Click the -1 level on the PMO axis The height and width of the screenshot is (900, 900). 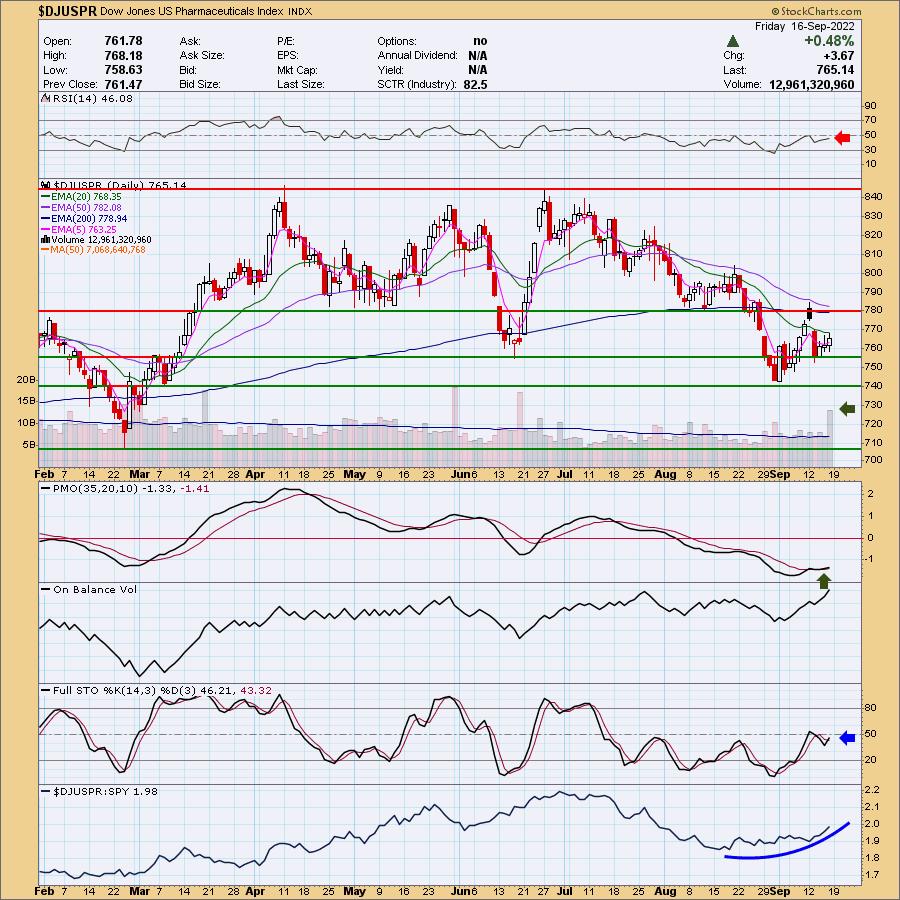tap(870, 558)
